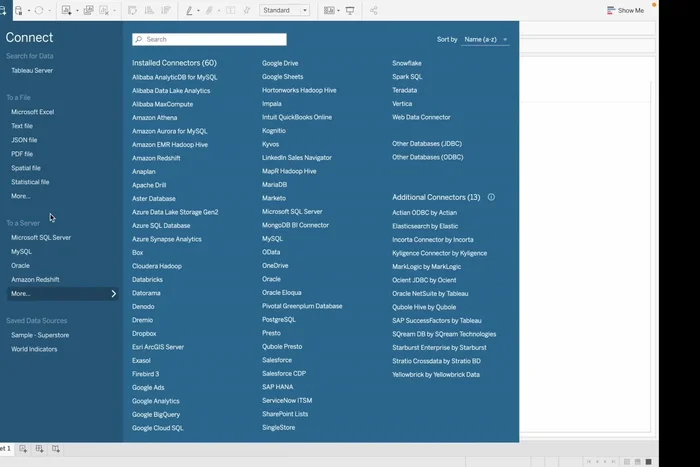Select the SharePoint Lists connector
The width and height of the screenshot is (700, 467).
pos(285,414)
